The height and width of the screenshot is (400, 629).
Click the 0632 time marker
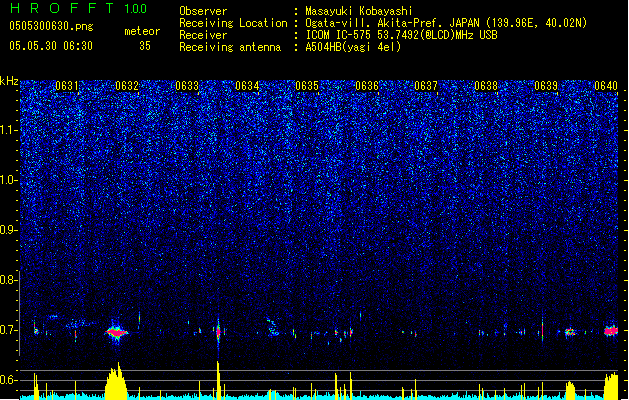127,86
